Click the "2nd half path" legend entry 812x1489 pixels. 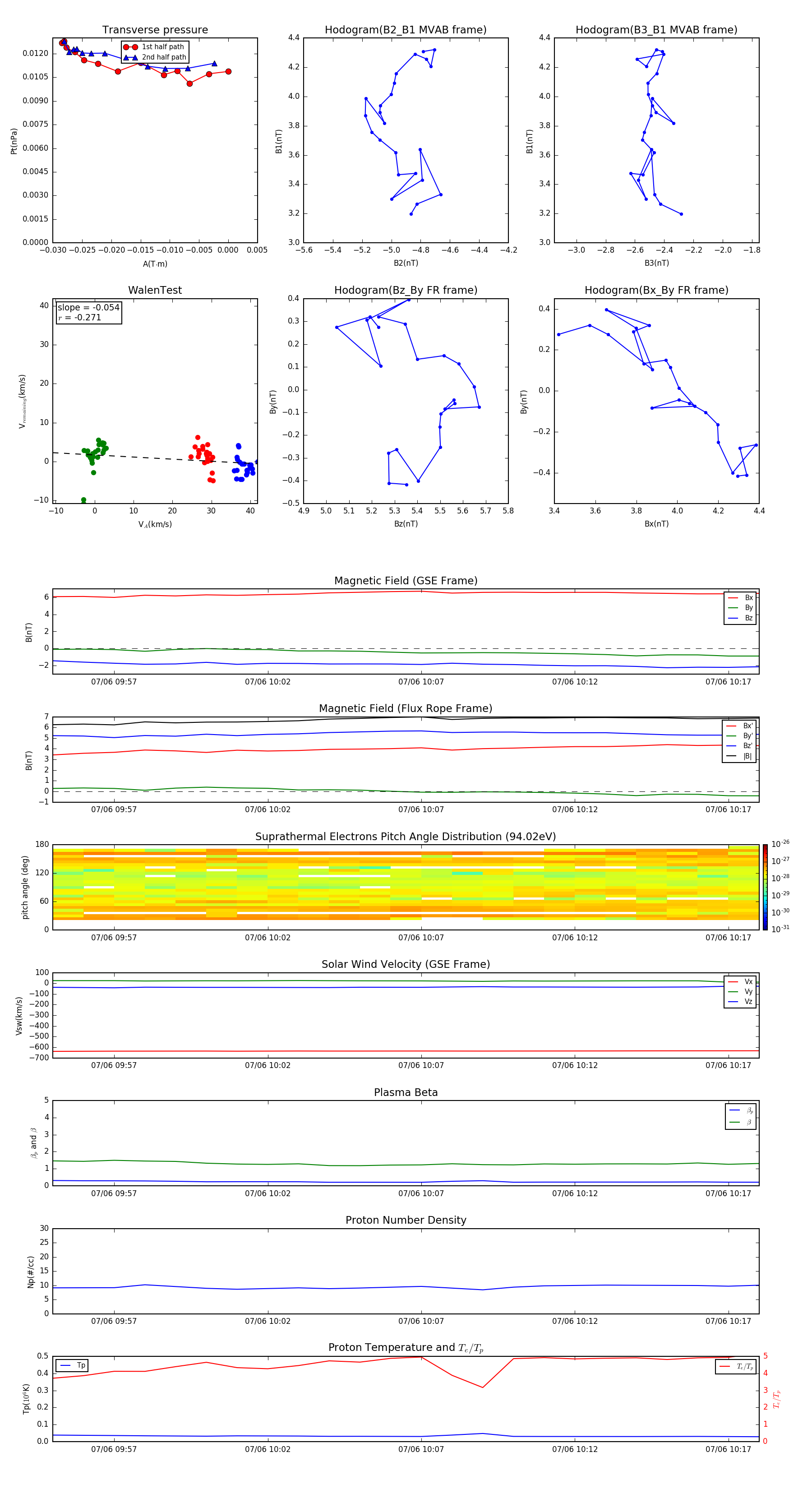click(x=156, y=57)
